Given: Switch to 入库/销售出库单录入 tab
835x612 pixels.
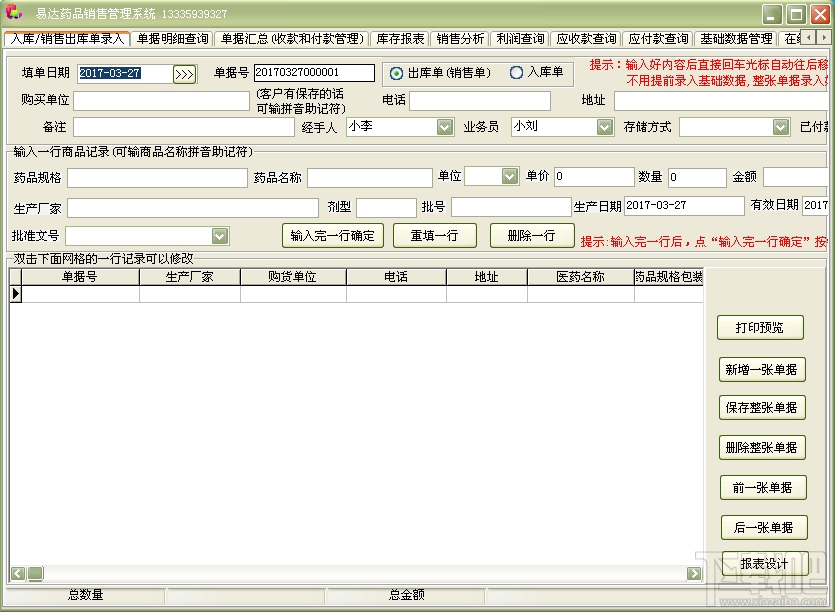Looking at the screenshot, I should [x=67, y=38].
